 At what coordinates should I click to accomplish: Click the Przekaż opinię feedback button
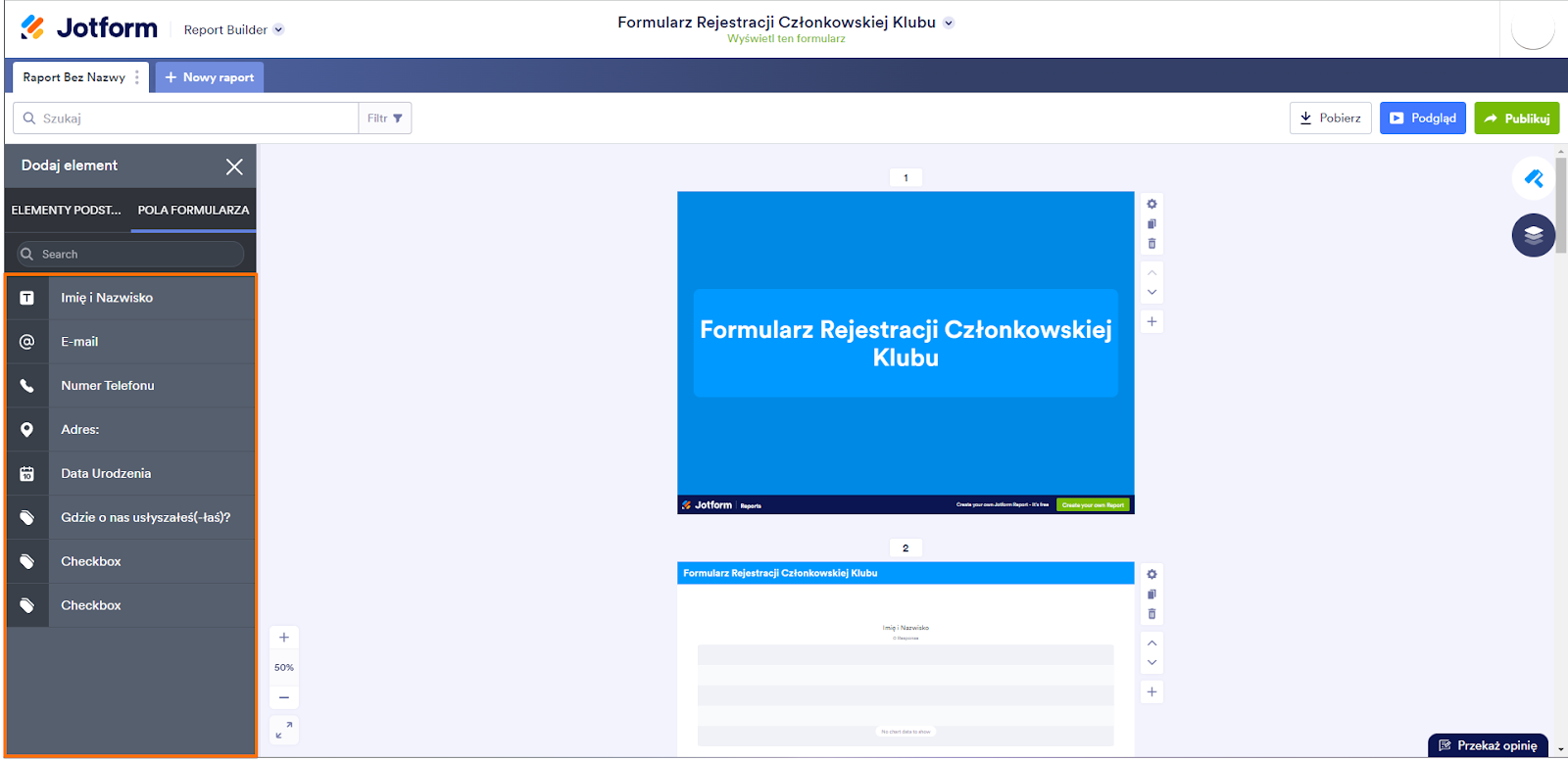1488,746
